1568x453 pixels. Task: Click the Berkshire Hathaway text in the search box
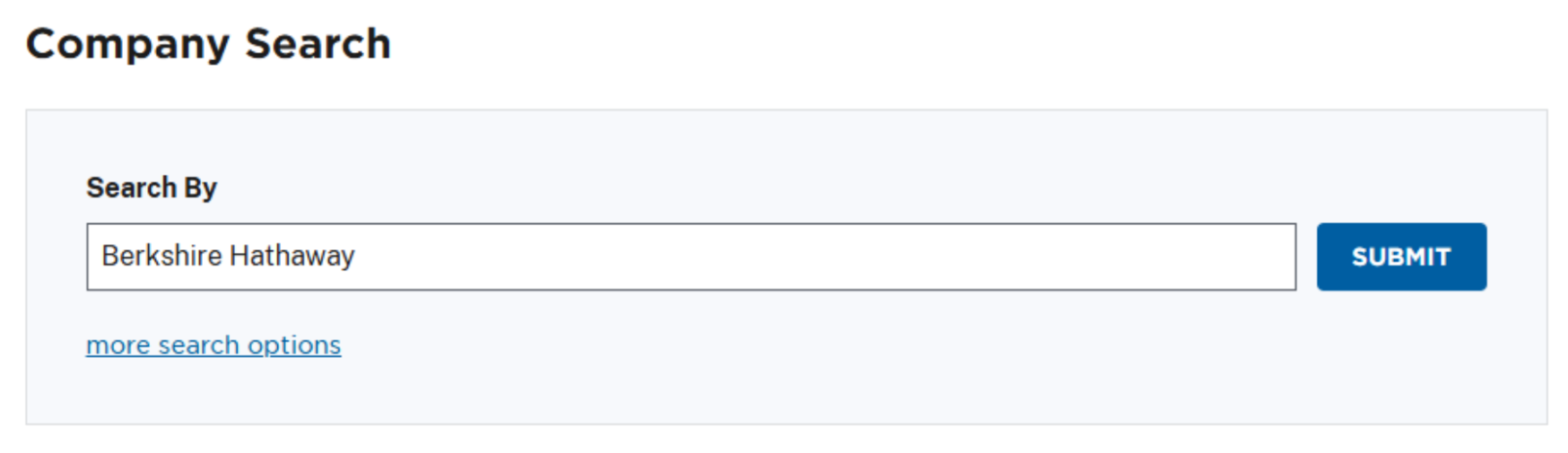click(228, 257)
